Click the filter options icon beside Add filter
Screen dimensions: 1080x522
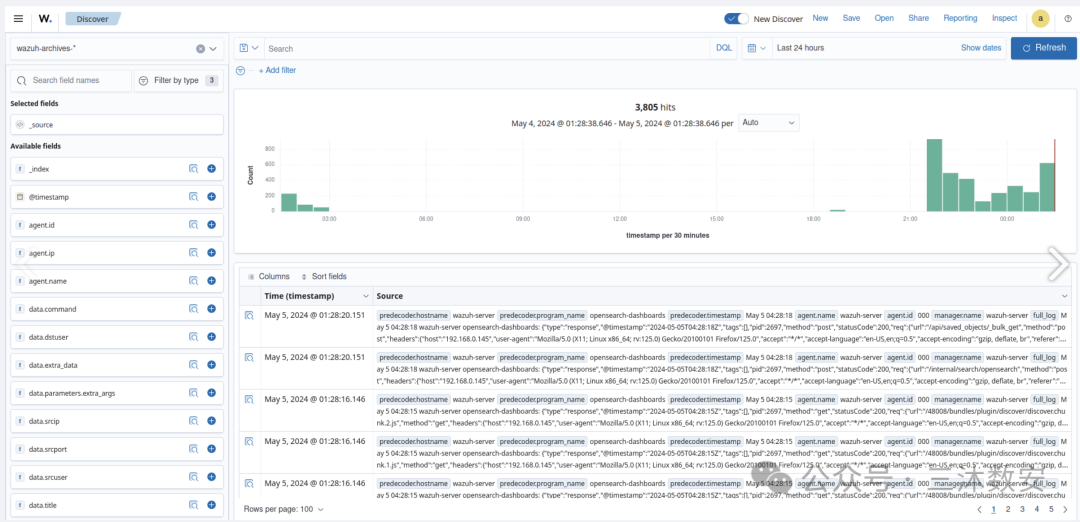tap(240, 70)
